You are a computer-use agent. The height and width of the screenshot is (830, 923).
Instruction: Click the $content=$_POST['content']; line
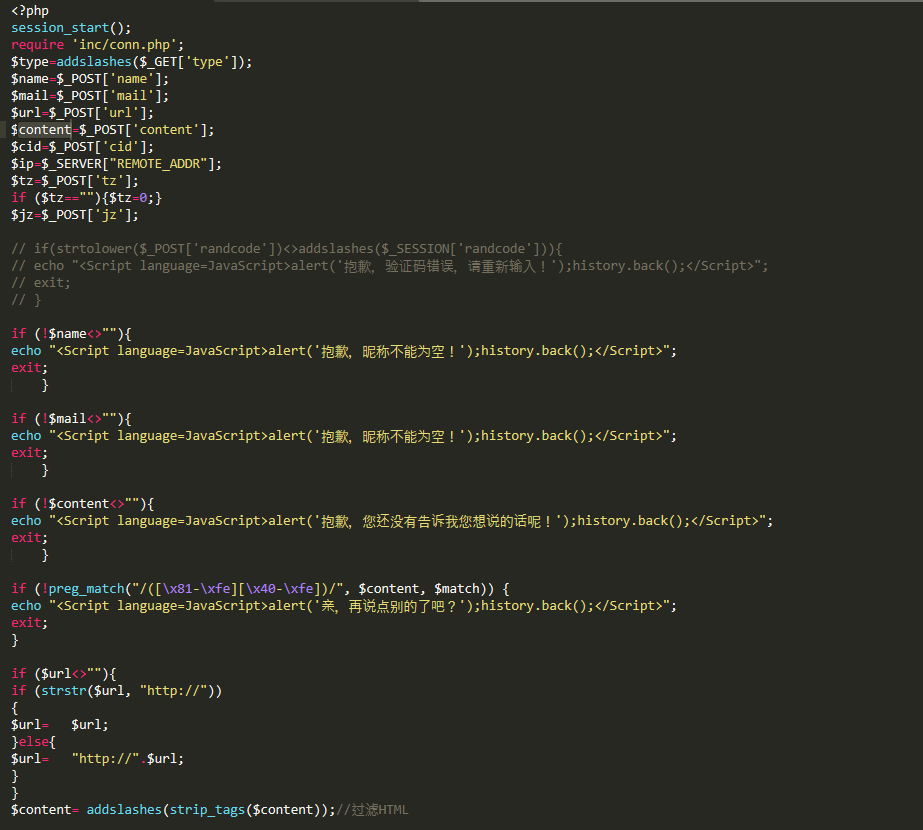click(x=112, y=130)
